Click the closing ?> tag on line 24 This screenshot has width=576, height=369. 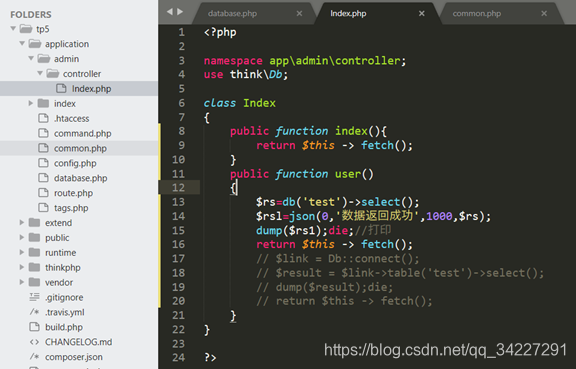coord(210,357)
